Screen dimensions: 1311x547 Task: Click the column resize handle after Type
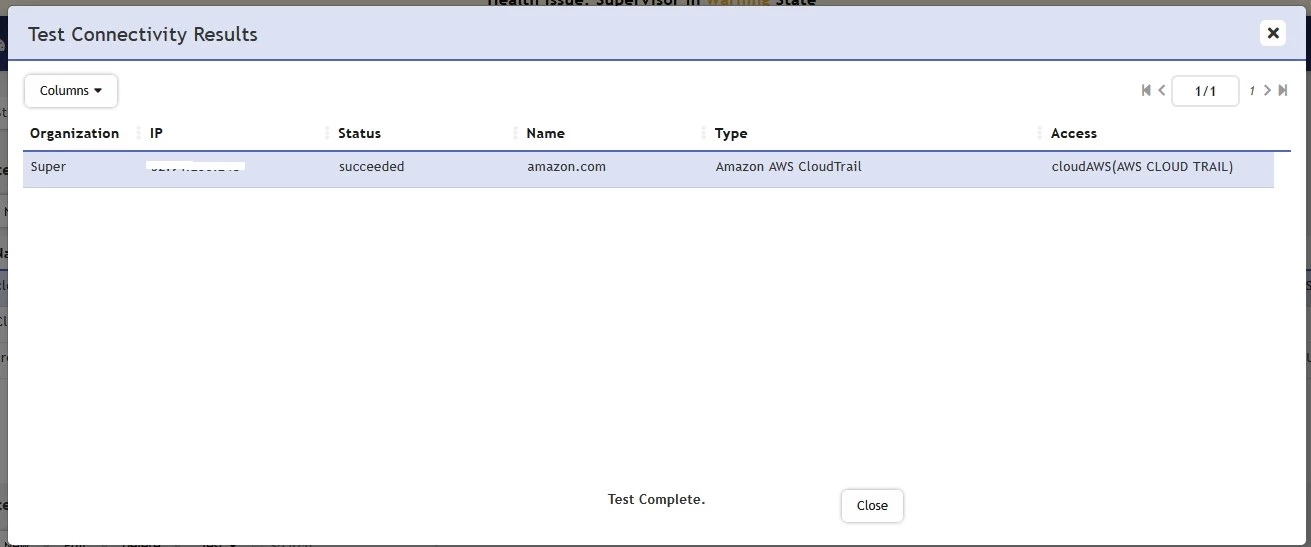pyautogui.click(x=1040, y=133)
